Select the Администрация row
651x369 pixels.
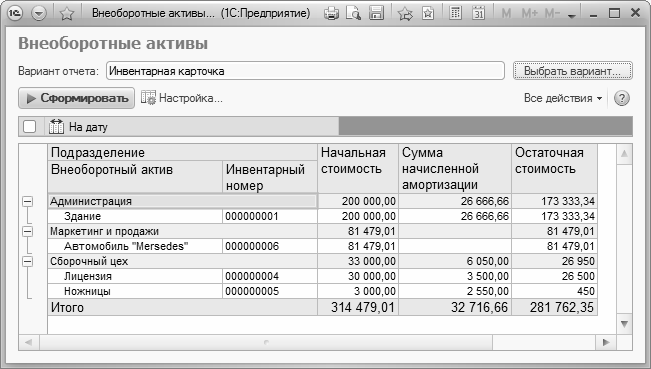pyautogui.click(x=182, y=201)
